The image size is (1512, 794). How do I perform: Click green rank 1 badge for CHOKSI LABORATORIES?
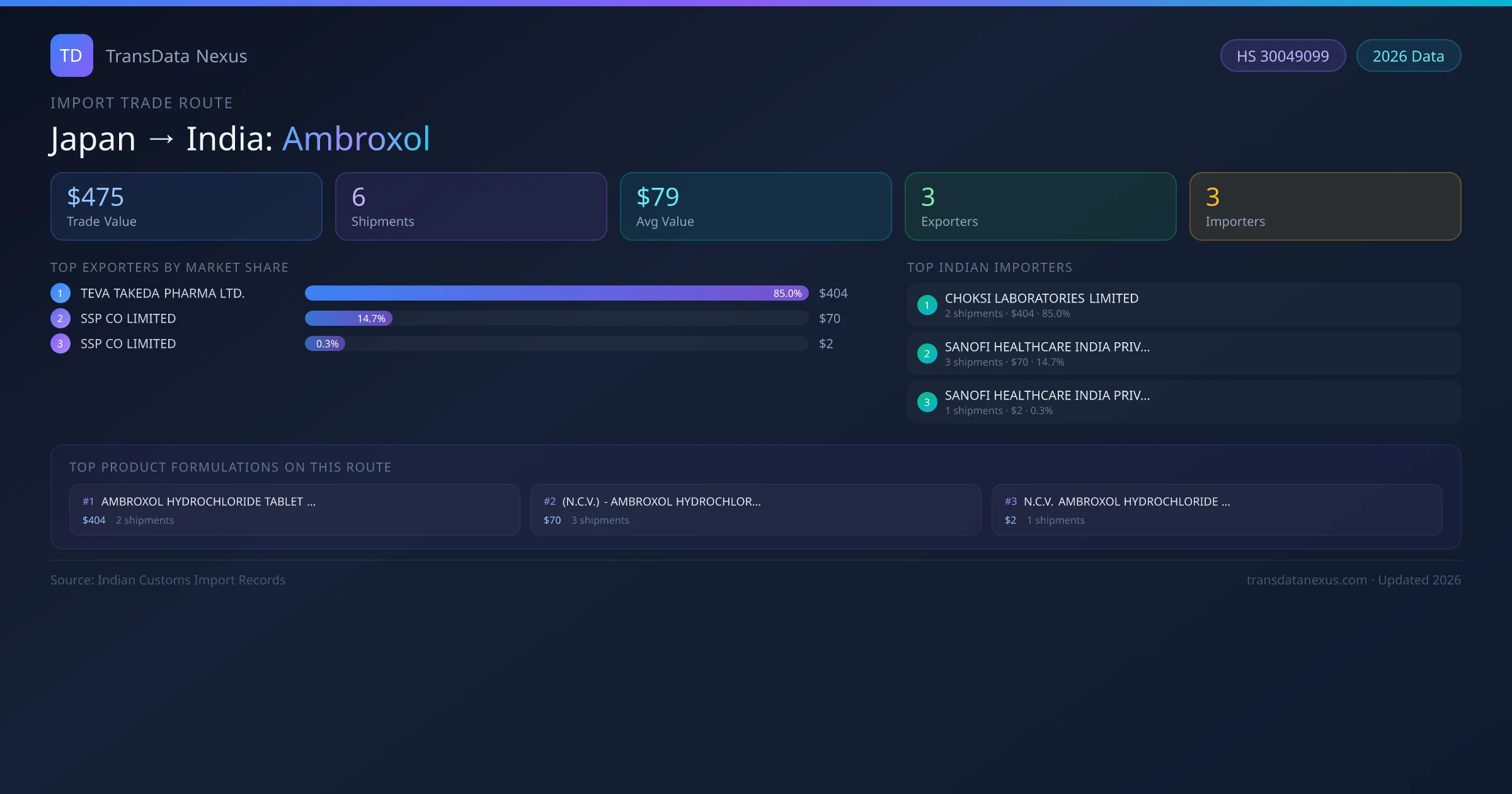pyautogui.click(x=927, y=305)
